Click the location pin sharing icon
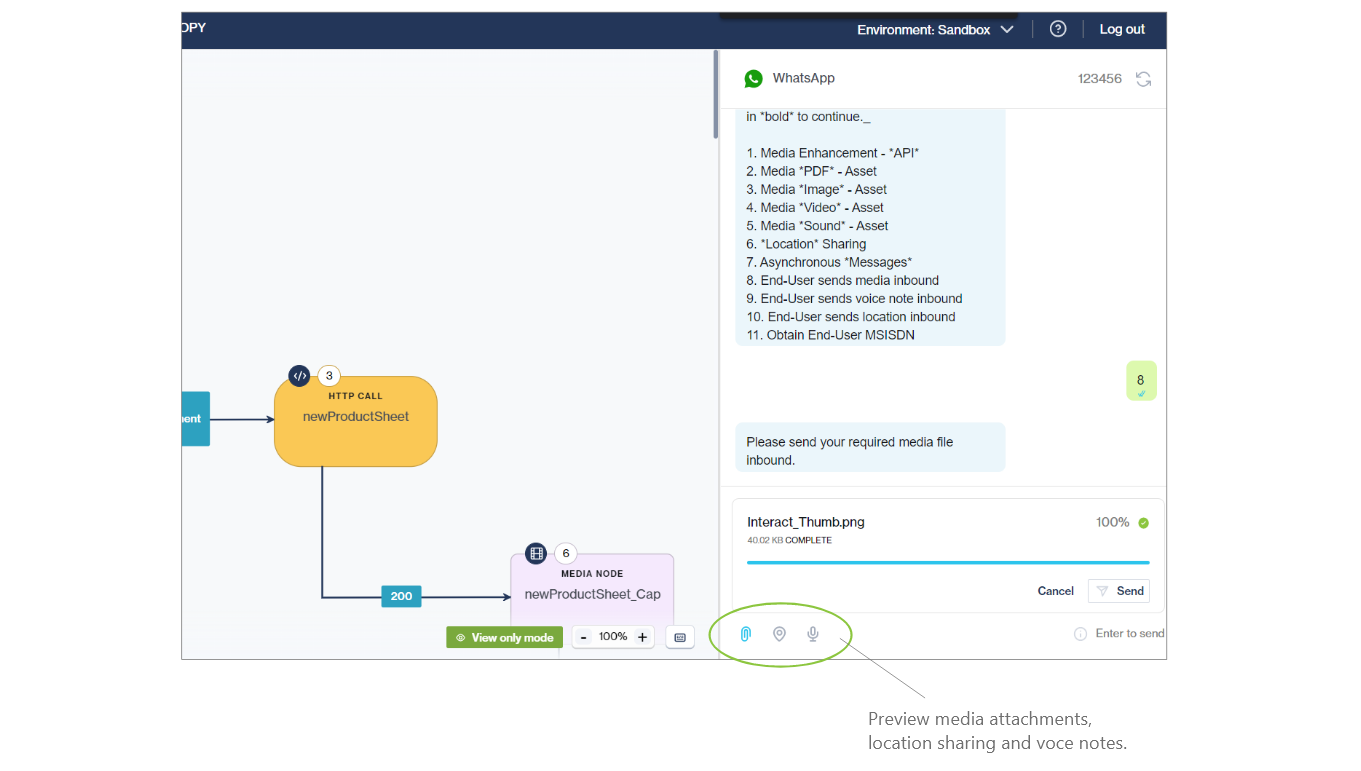Screen dimensions: 1361x771 [x=779, y=634]
